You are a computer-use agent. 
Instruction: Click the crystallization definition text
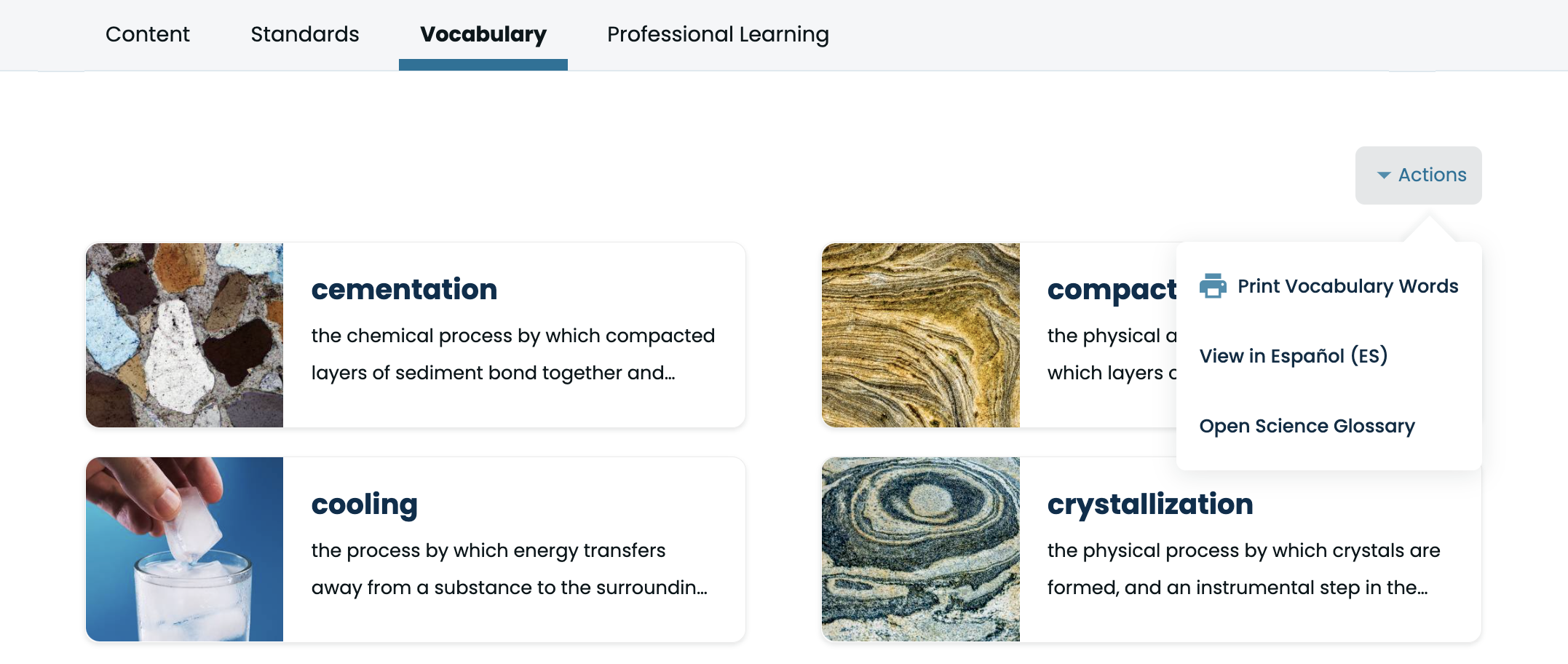pyautogui.click(x=1243, y=569)
